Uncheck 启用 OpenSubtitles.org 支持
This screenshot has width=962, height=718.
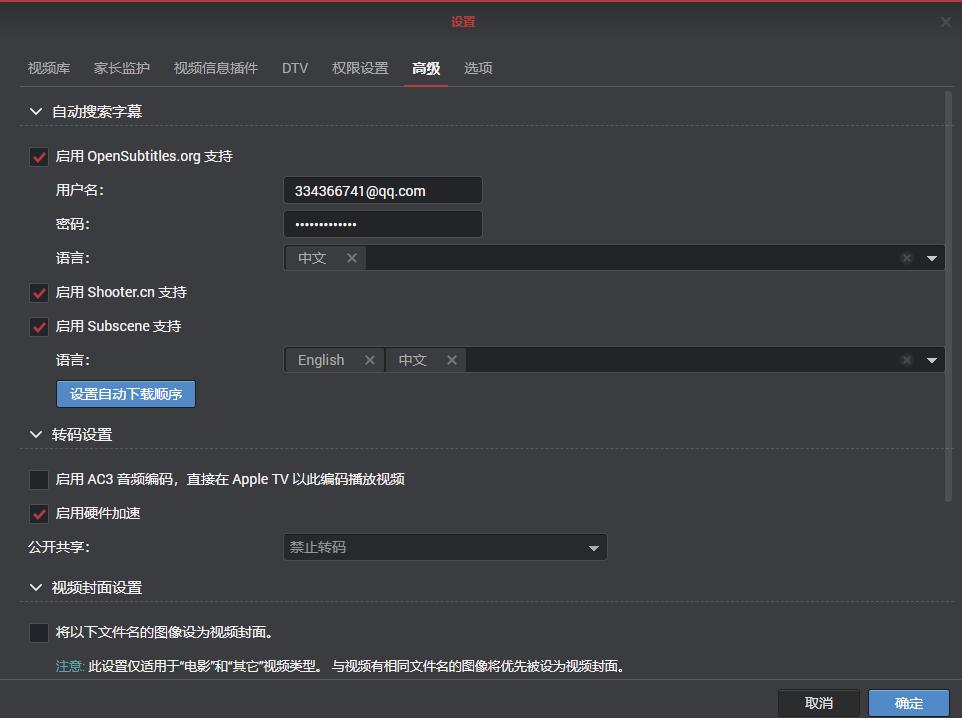pyautogui.click(x=39, y=156)
